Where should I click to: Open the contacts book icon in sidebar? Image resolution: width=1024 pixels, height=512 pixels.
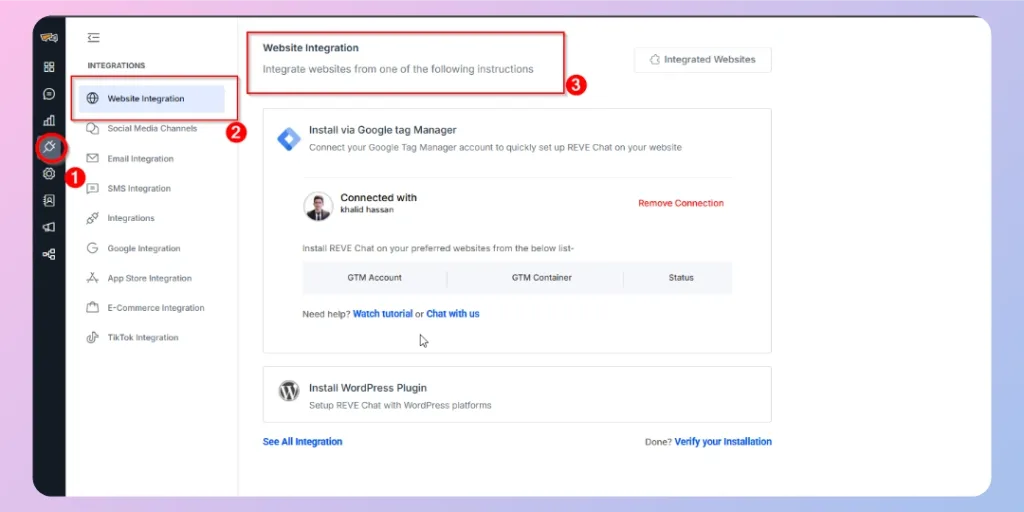[x=49, y=200]
